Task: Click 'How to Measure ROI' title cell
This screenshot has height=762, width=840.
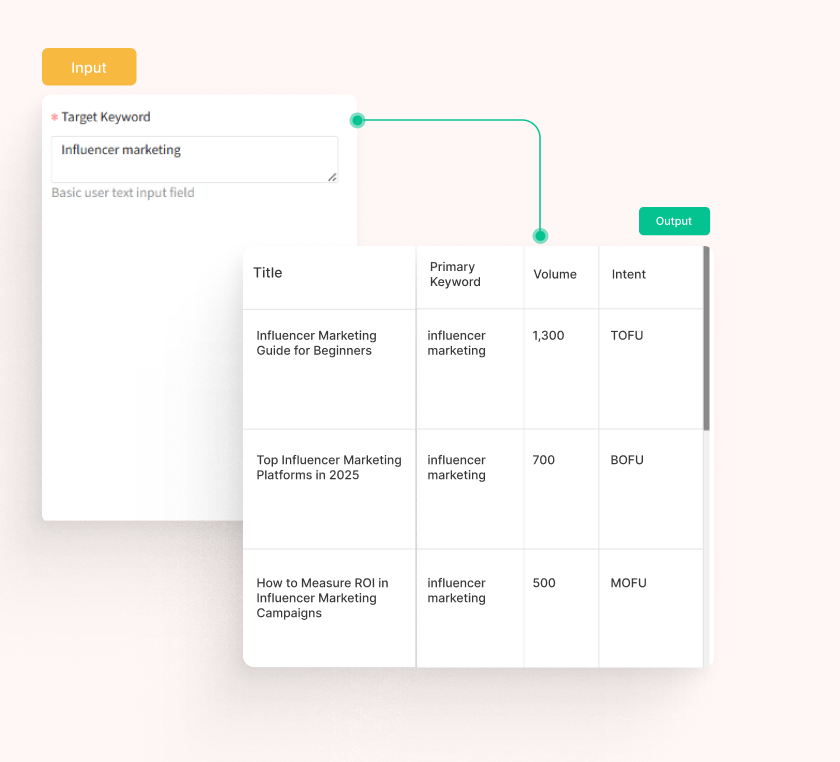Action: coord(329,608)
